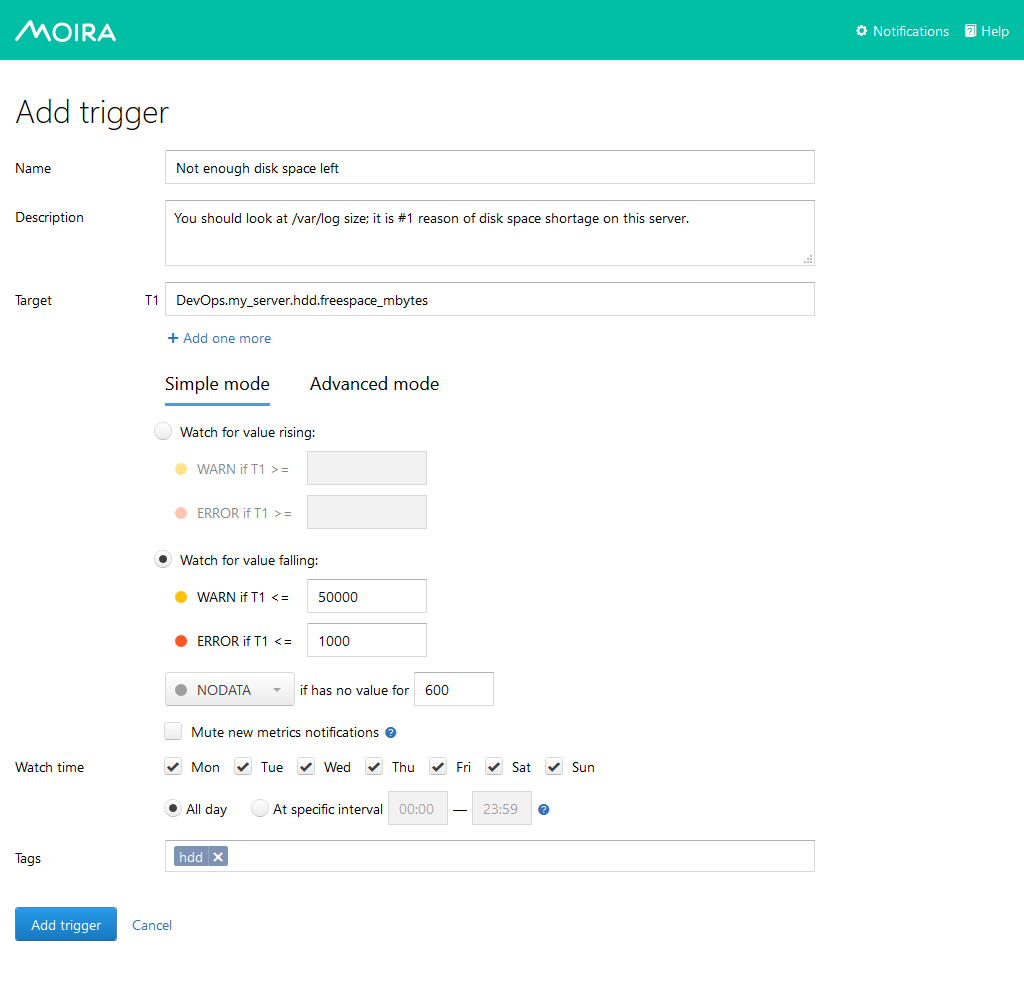Viewport: 1024px width, 1000px height.
Task: Click the Moira logo in header
Action: click(66, 31)
